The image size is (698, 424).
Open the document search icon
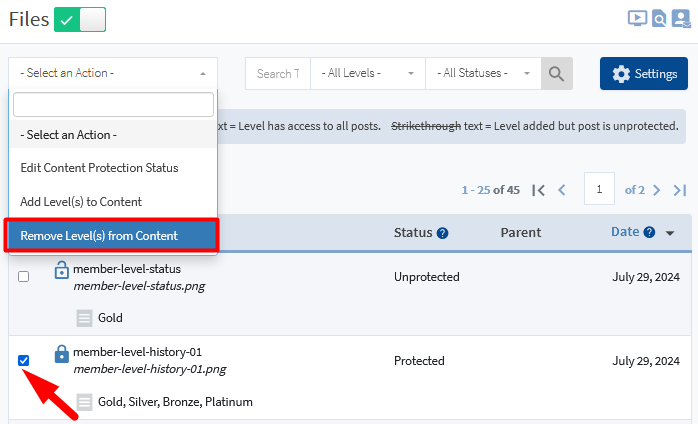659,19
